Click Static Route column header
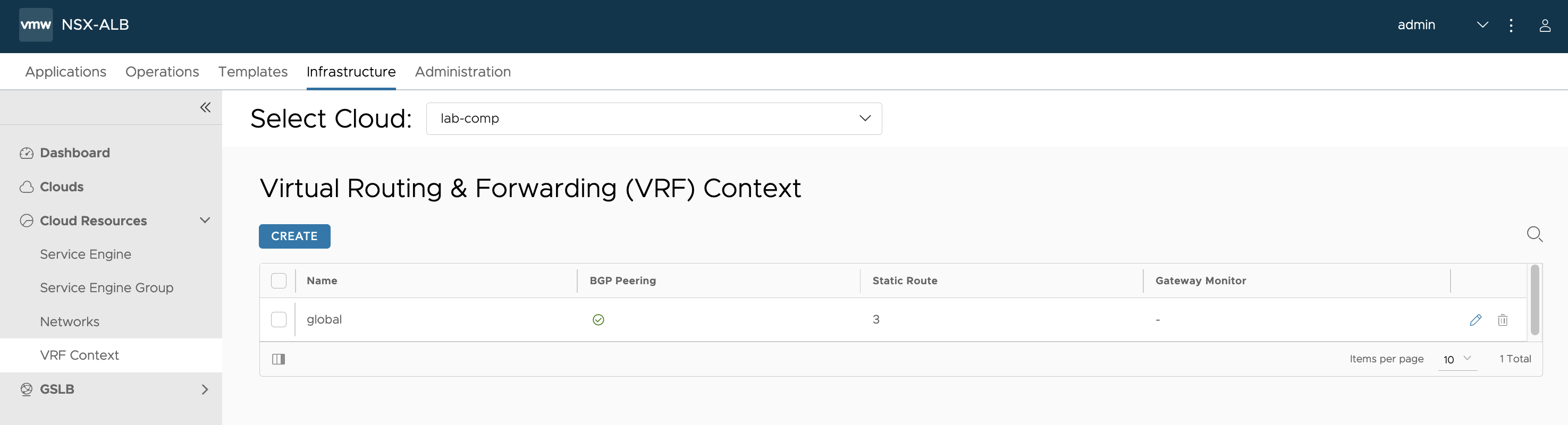The height and width of the screenshot is (425, 1568). 905,281
